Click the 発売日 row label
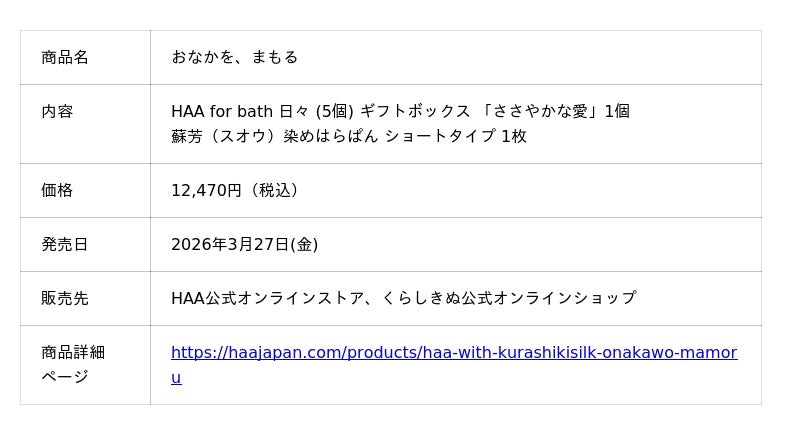800x435 pixels. (65, 245)
